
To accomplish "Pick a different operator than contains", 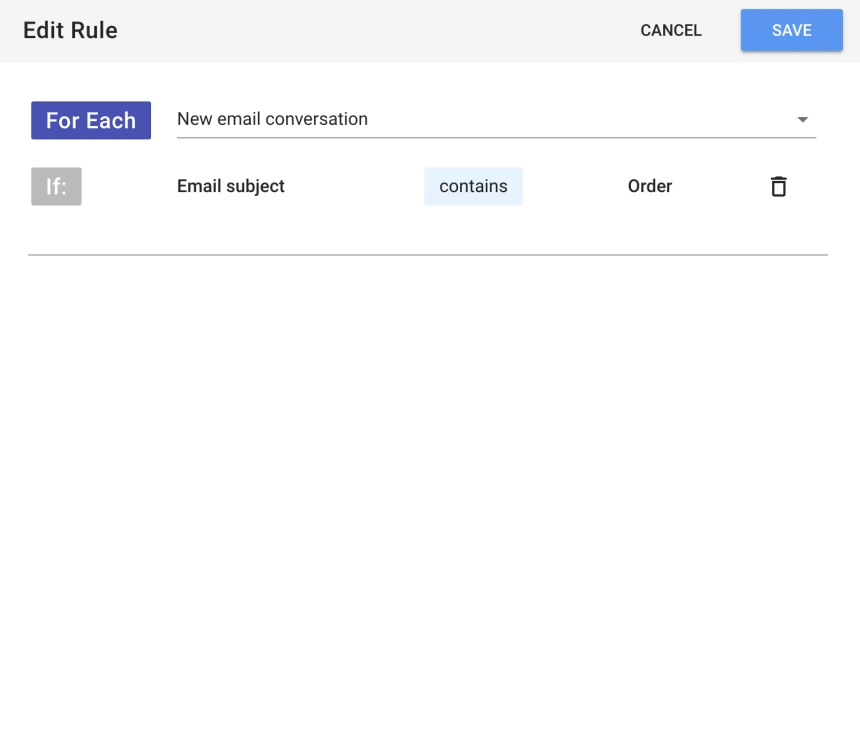I will coord(473,187).
